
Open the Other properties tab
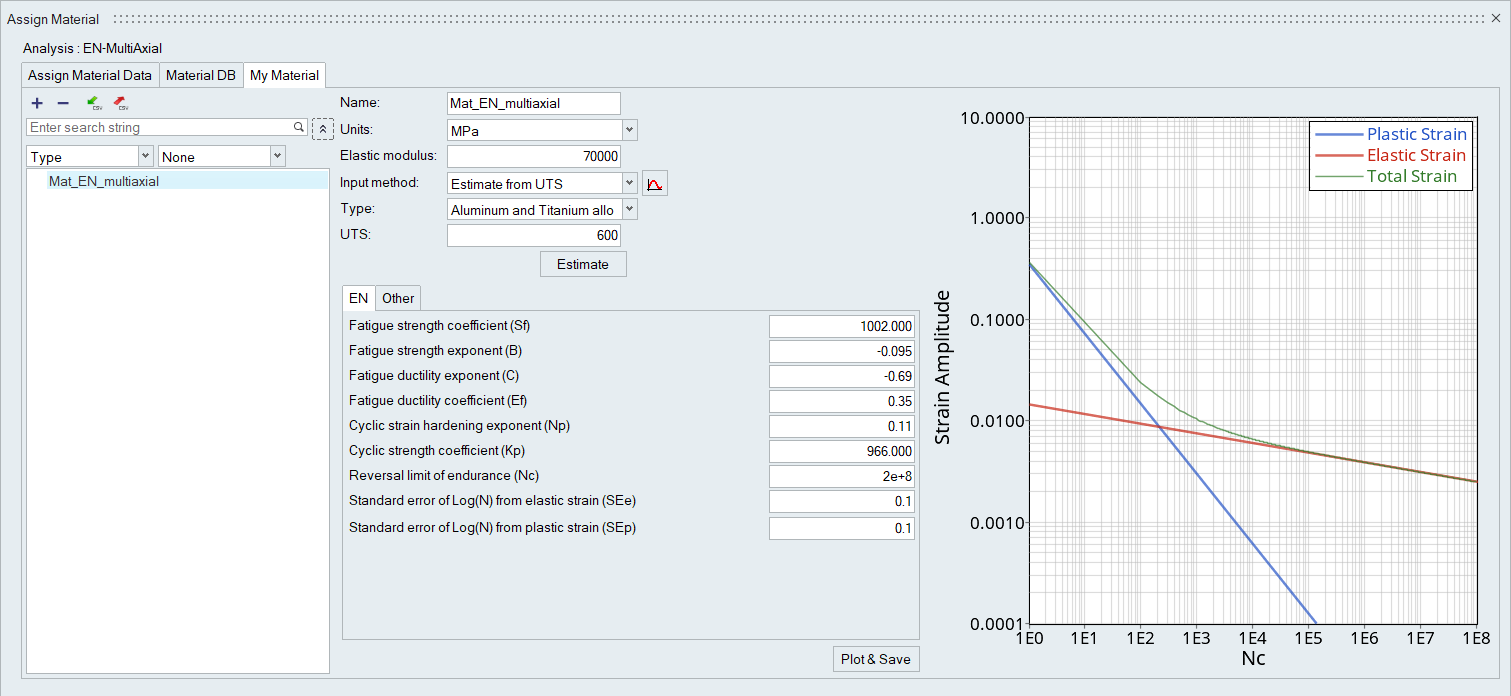click(x=398, y=298)
